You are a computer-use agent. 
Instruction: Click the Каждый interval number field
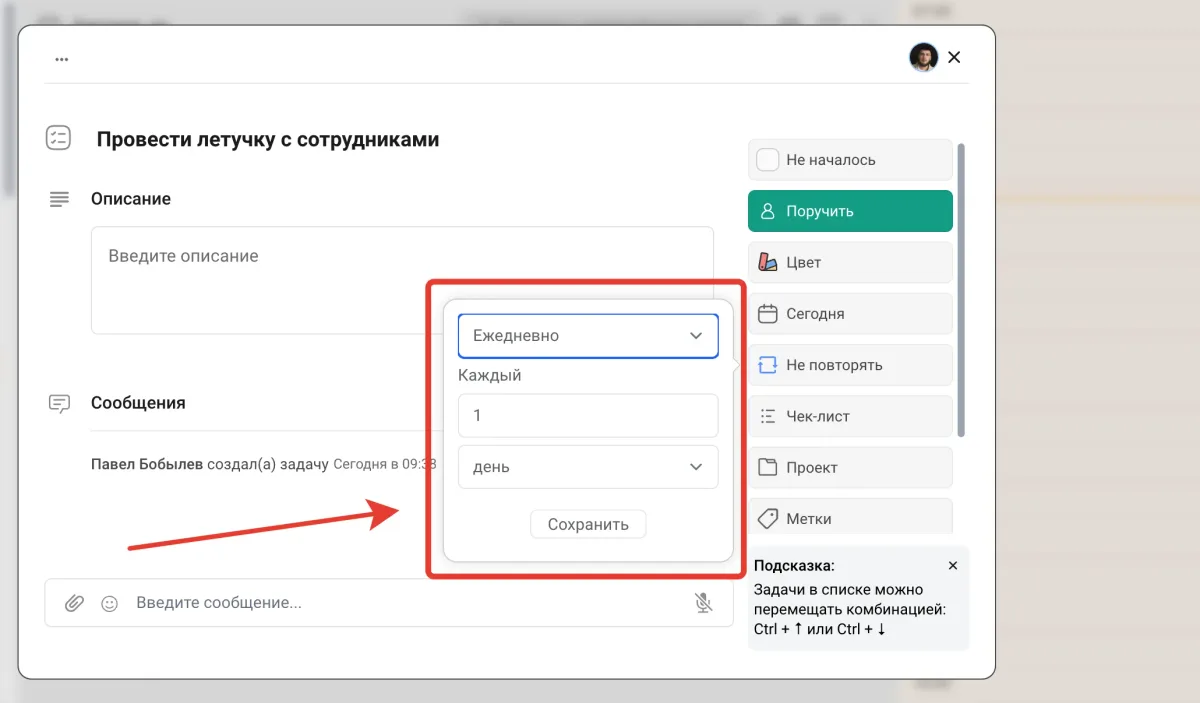click(588, 415)
